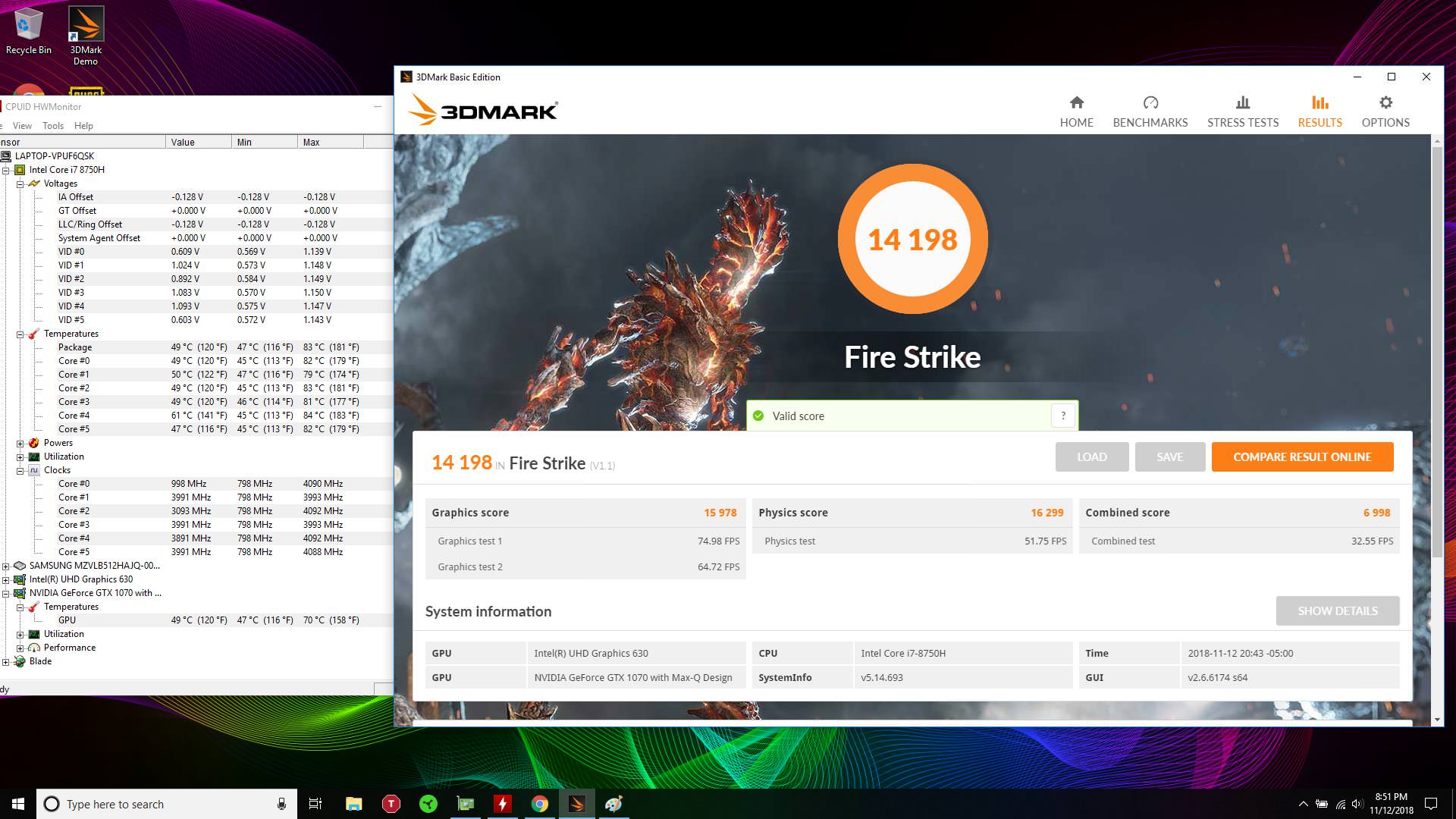This screenshot has width=1456, height=819.
Task: Open Razer Synapse from the taskbar
Action: [428, 804]
